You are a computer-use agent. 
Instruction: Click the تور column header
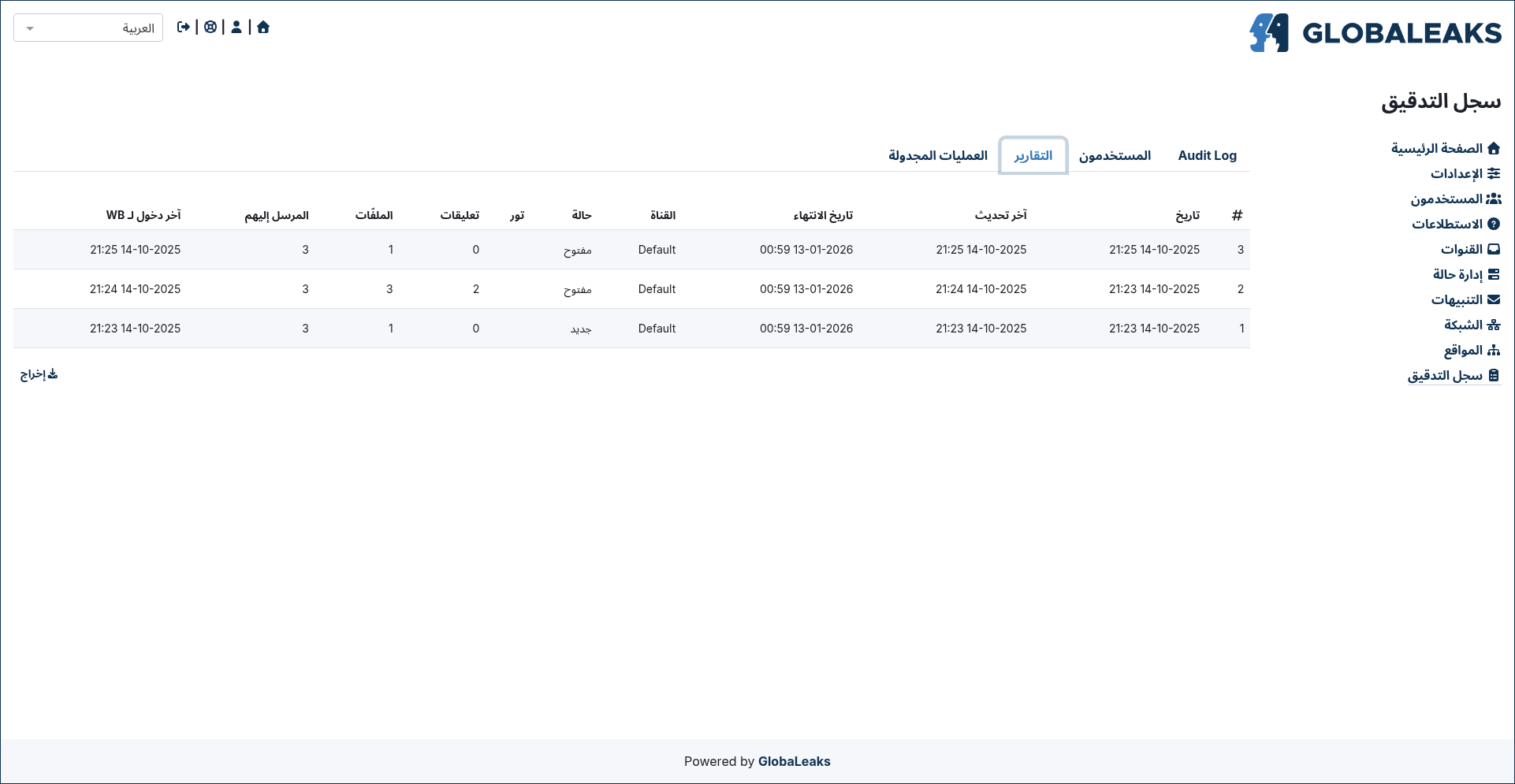click(x=516, y=215)
